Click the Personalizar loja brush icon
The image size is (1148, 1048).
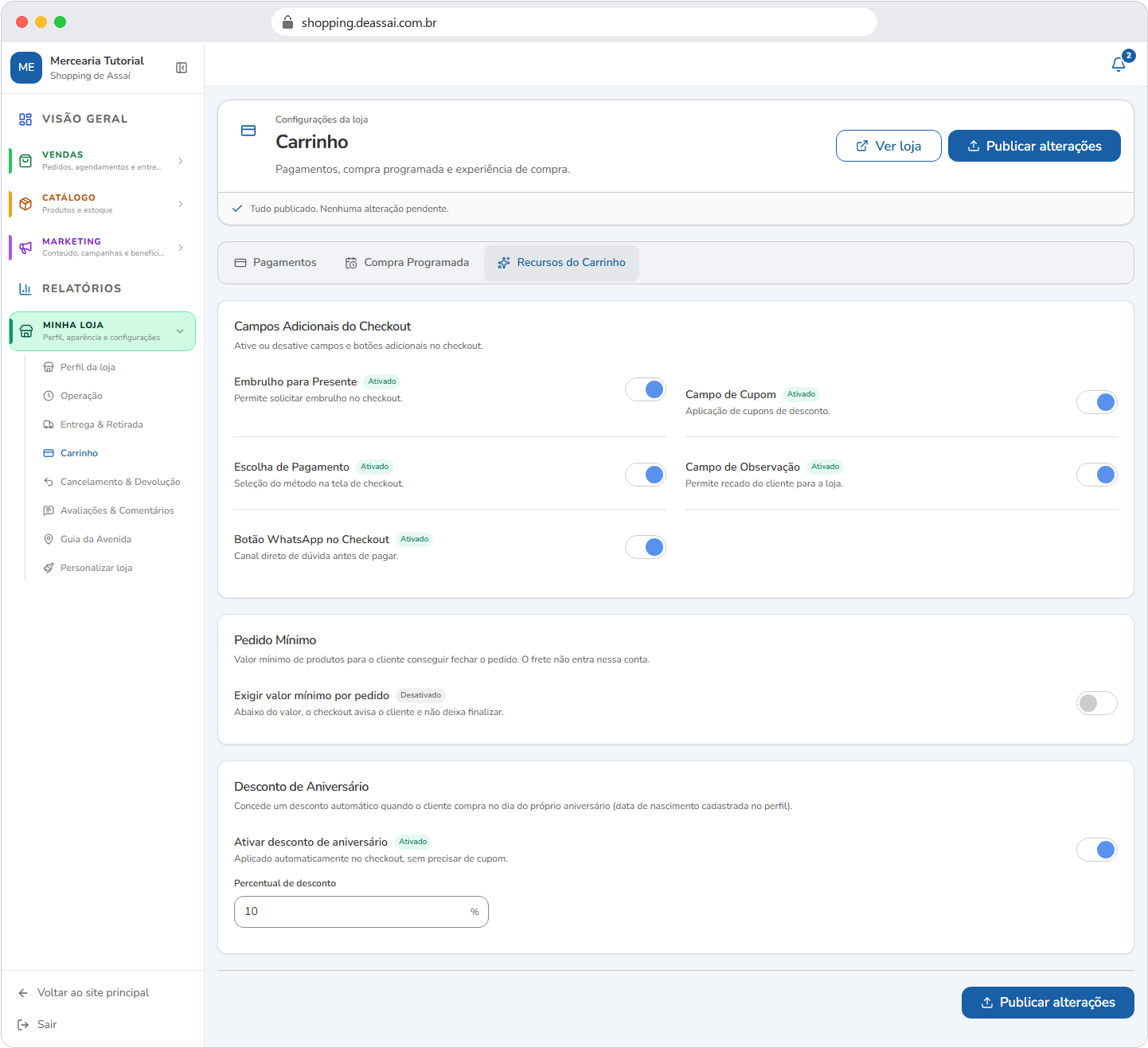(x=49, y=568)
